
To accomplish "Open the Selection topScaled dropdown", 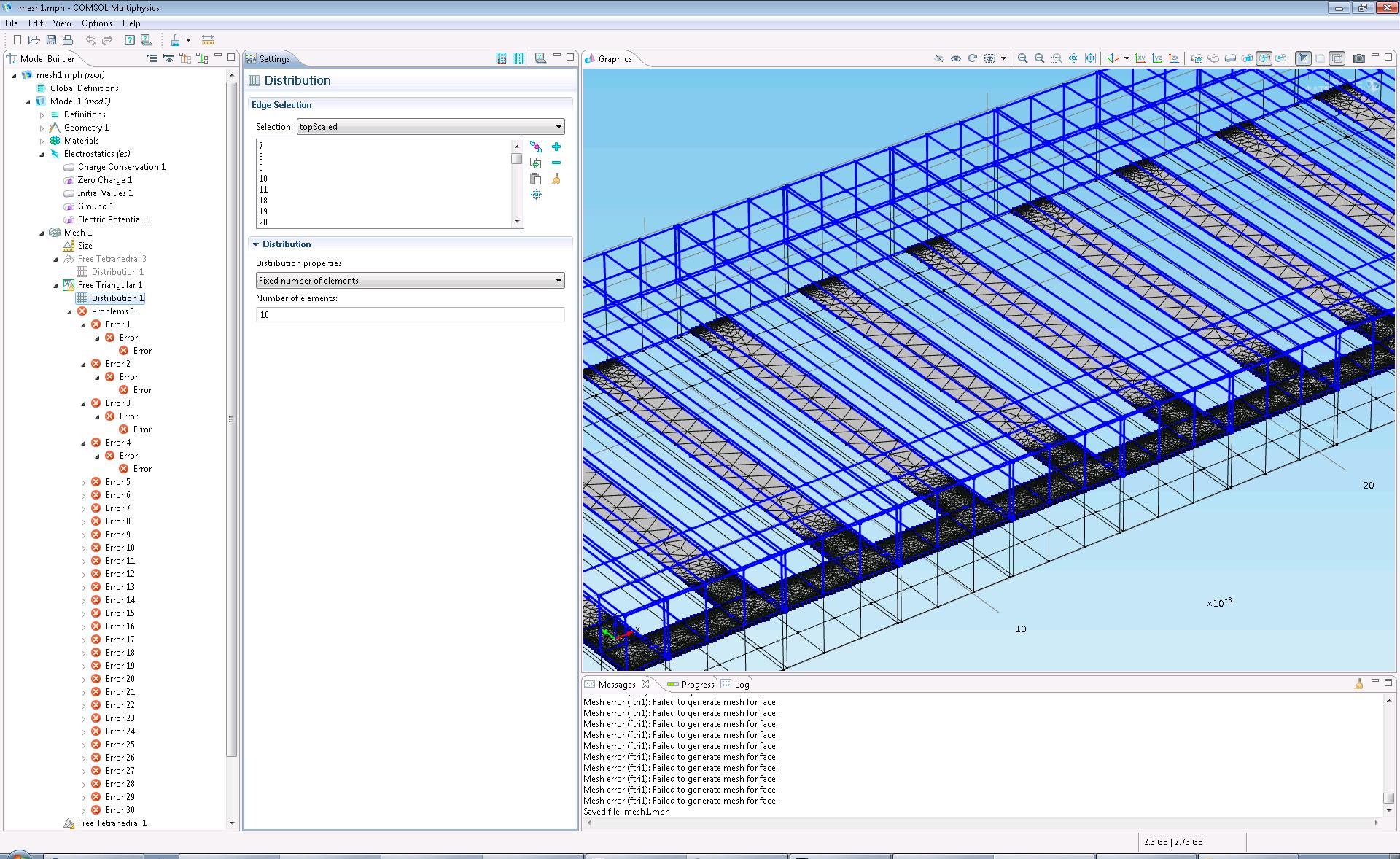I will (x=559, y=127).
